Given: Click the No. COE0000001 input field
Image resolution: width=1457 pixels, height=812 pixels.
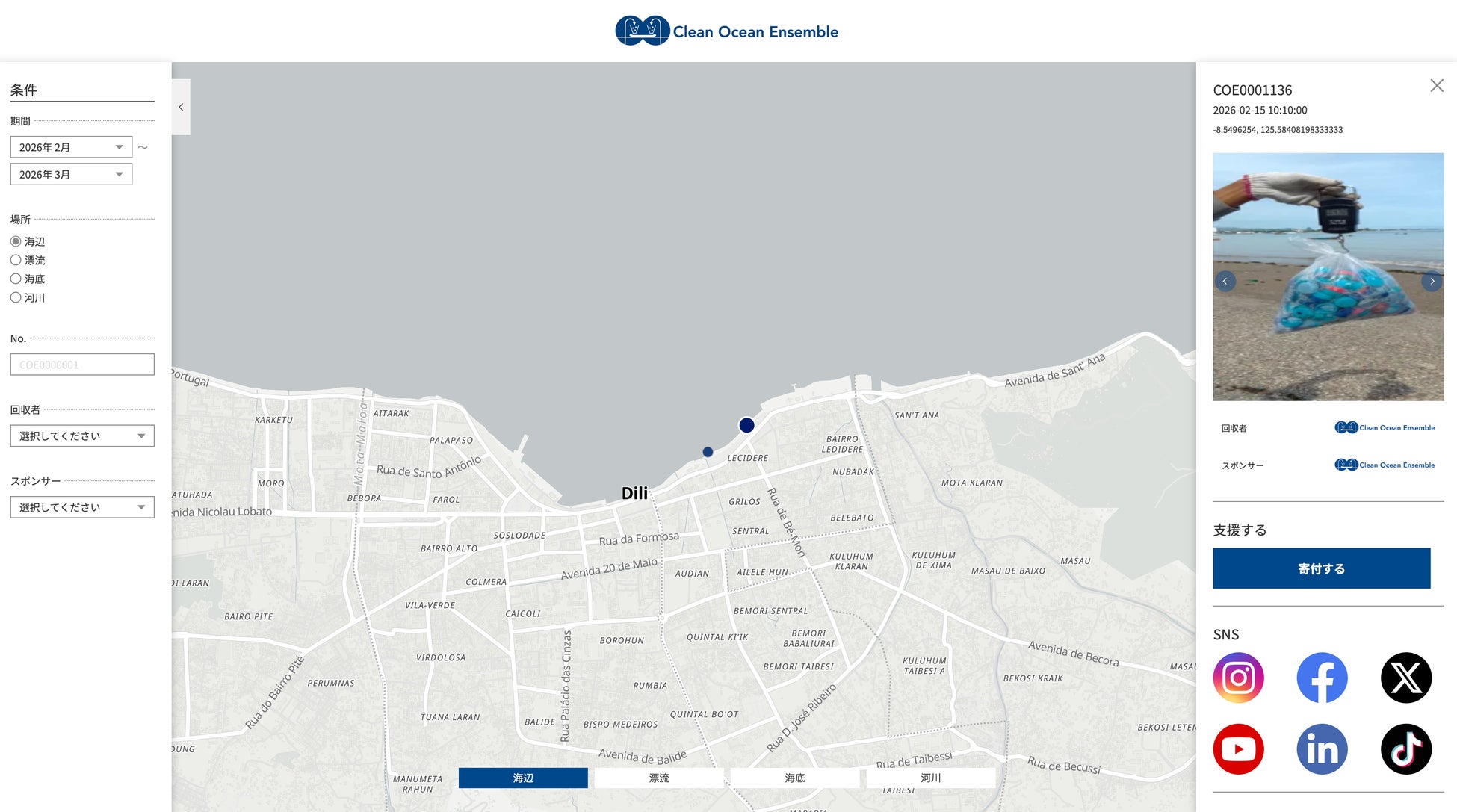Looking at the screenshot, I should click(x=82, y=365).
